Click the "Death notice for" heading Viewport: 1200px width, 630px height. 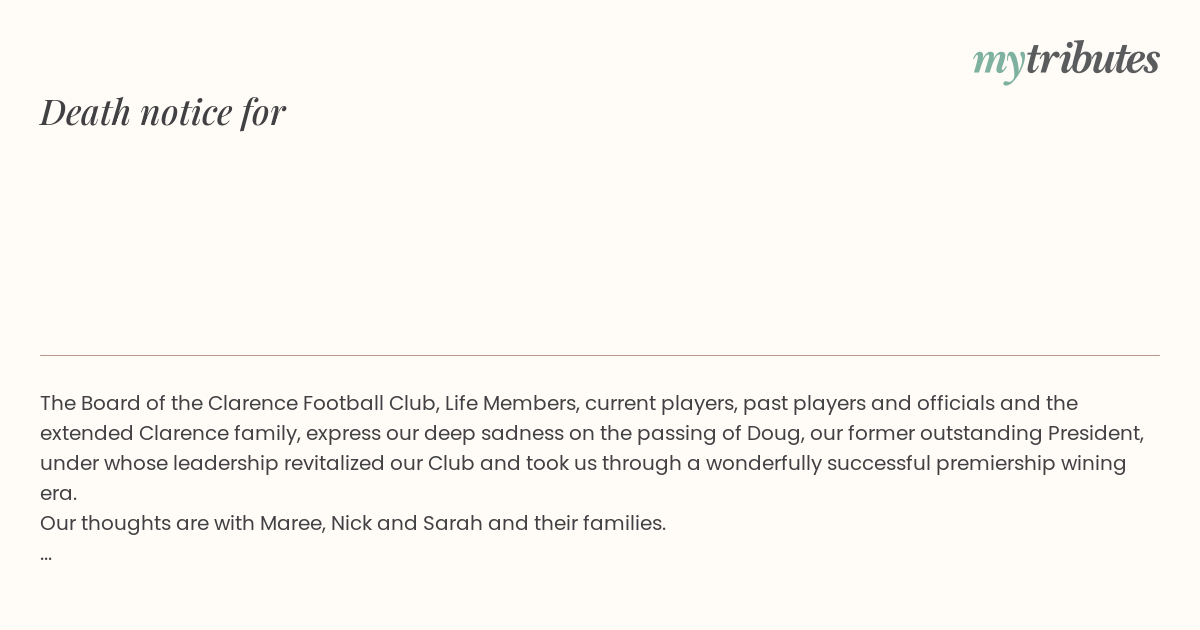(x=163, y=112)
